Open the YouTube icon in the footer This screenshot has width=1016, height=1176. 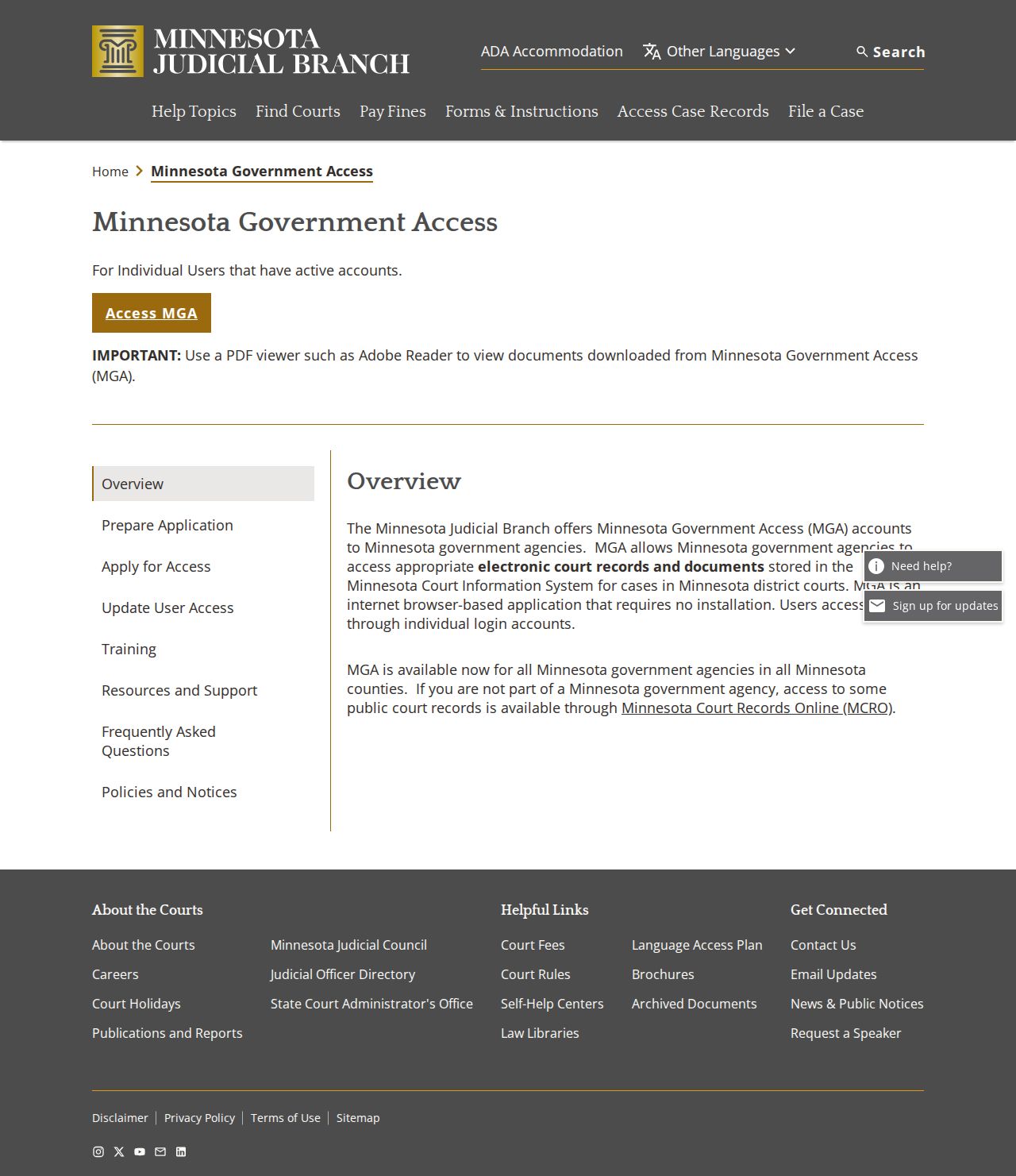pos(140,1151)
